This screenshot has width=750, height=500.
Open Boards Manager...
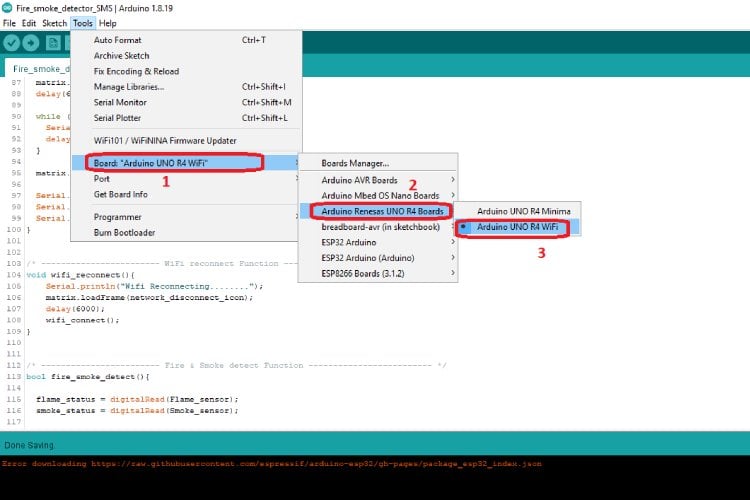tap(378, 163)
